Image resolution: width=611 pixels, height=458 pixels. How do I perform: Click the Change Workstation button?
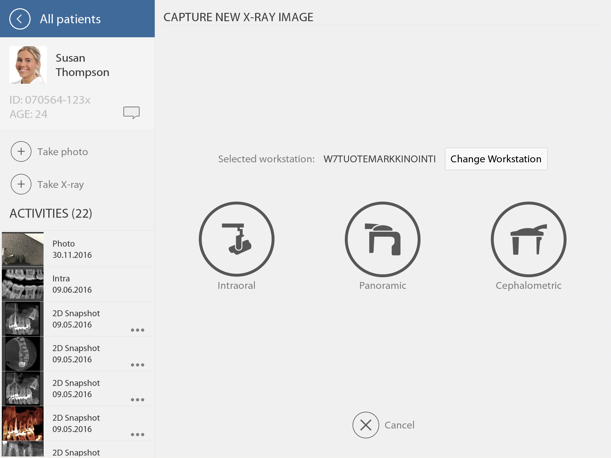coord(496,159)
